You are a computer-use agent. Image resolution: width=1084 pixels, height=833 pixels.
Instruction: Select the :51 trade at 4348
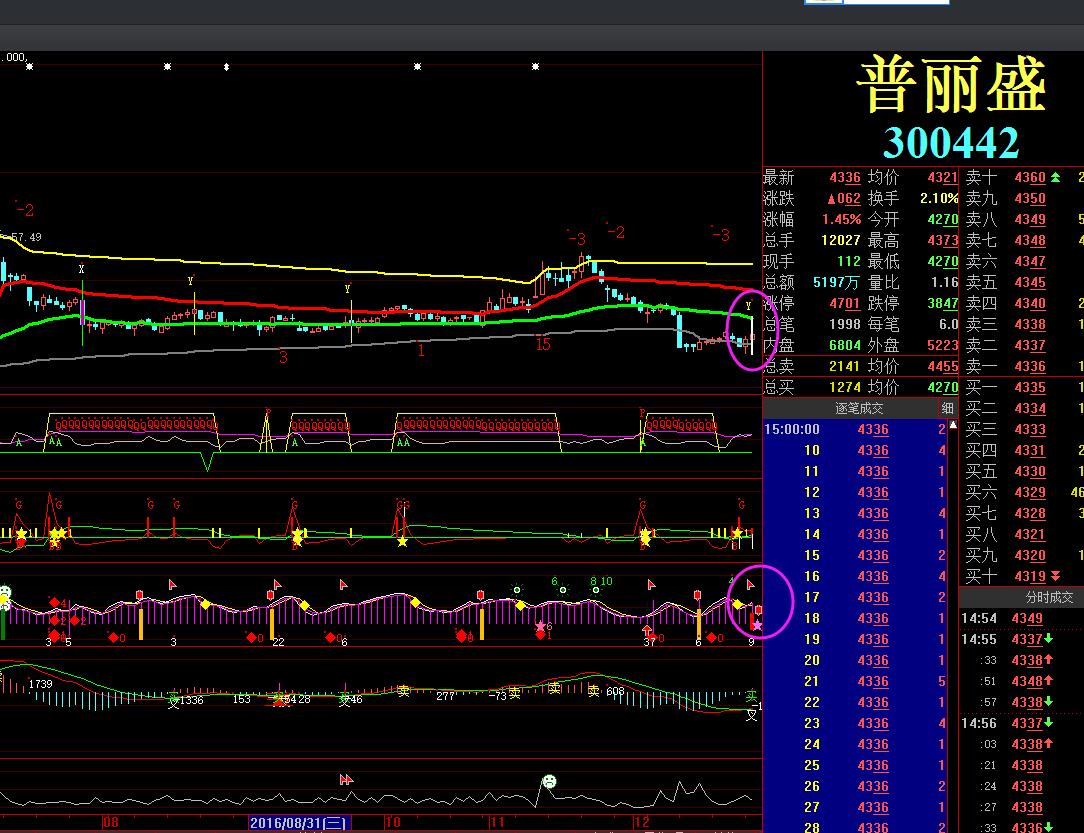[1018, 682]
